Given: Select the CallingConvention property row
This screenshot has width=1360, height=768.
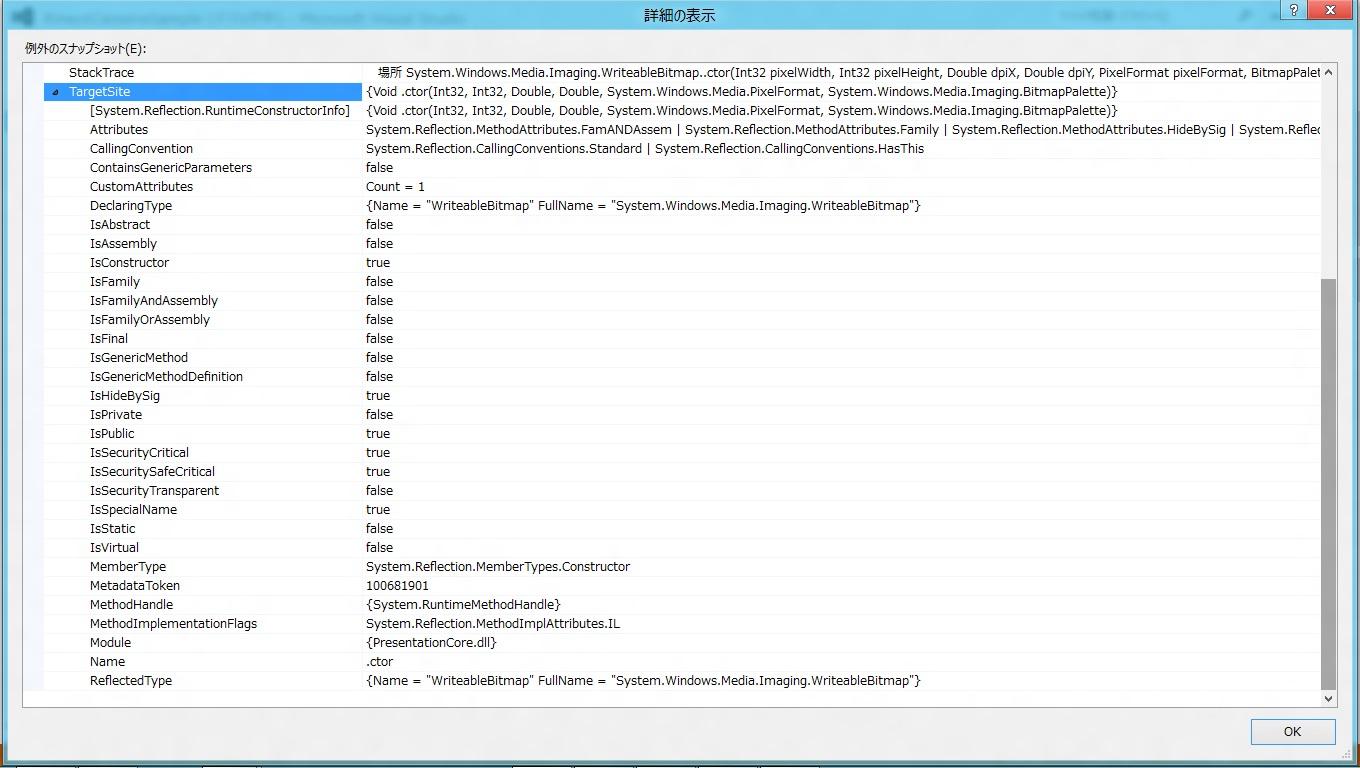Looking at the screenshot, I should 683,149.
